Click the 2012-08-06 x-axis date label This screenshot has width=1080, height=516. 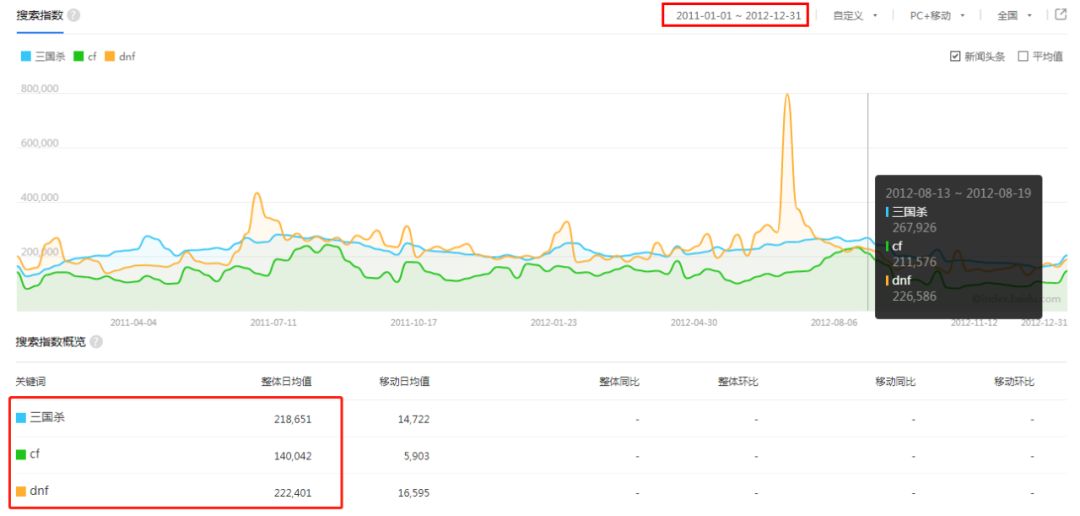click(x=834, y=322)
